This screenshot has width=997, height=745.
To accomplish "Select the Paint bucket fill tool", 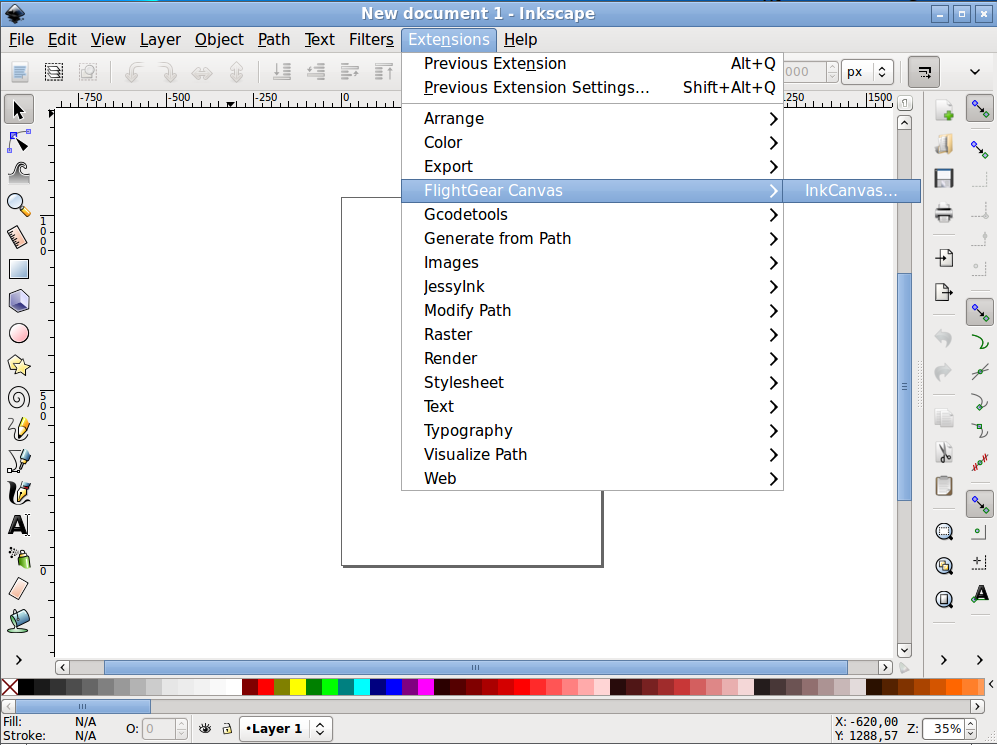I will 18,621.
